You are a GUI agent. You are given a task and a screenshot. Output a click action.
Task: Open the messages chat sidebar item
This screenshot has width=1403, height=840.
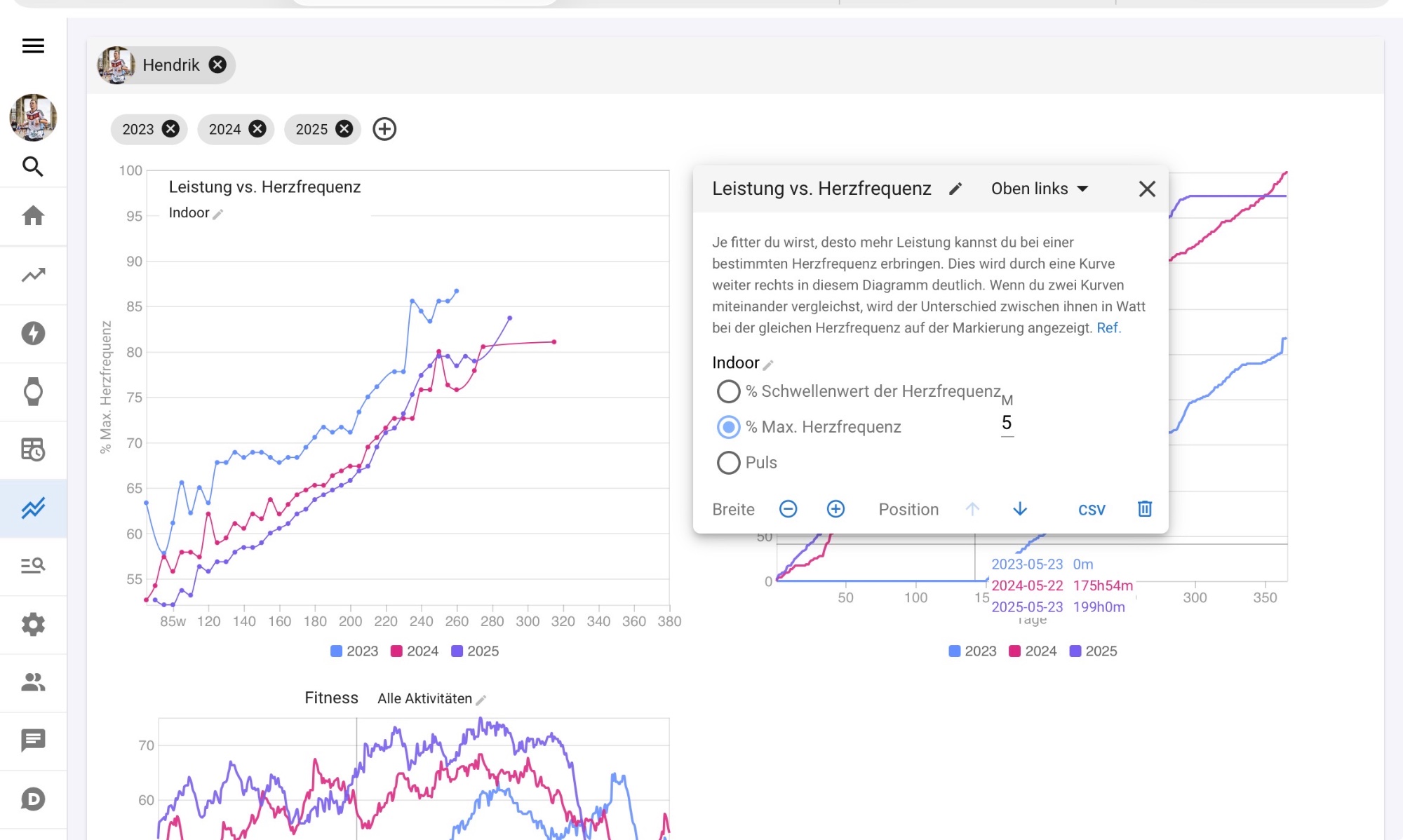33,740
